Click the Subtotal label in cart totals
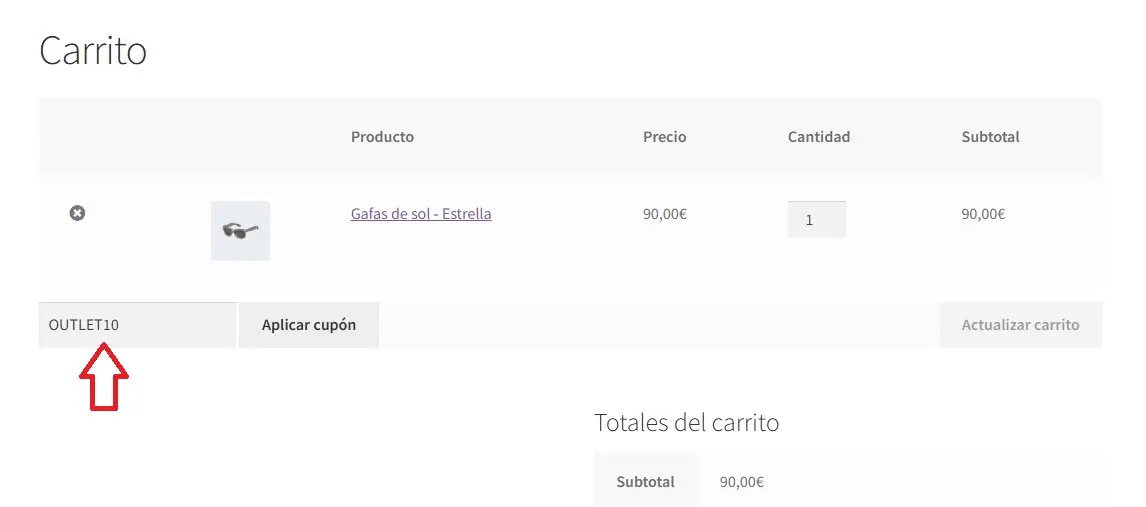The height and width of the screenshot is (507, 1146). [x=645, y=482]
